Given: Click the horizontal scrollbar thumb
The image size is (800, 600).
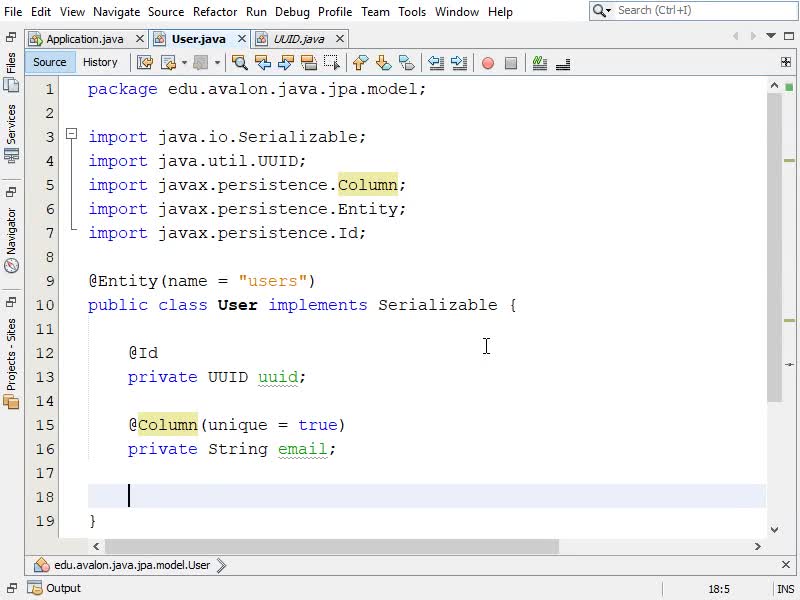Looking at the screenshot, I should pos(332,546).
